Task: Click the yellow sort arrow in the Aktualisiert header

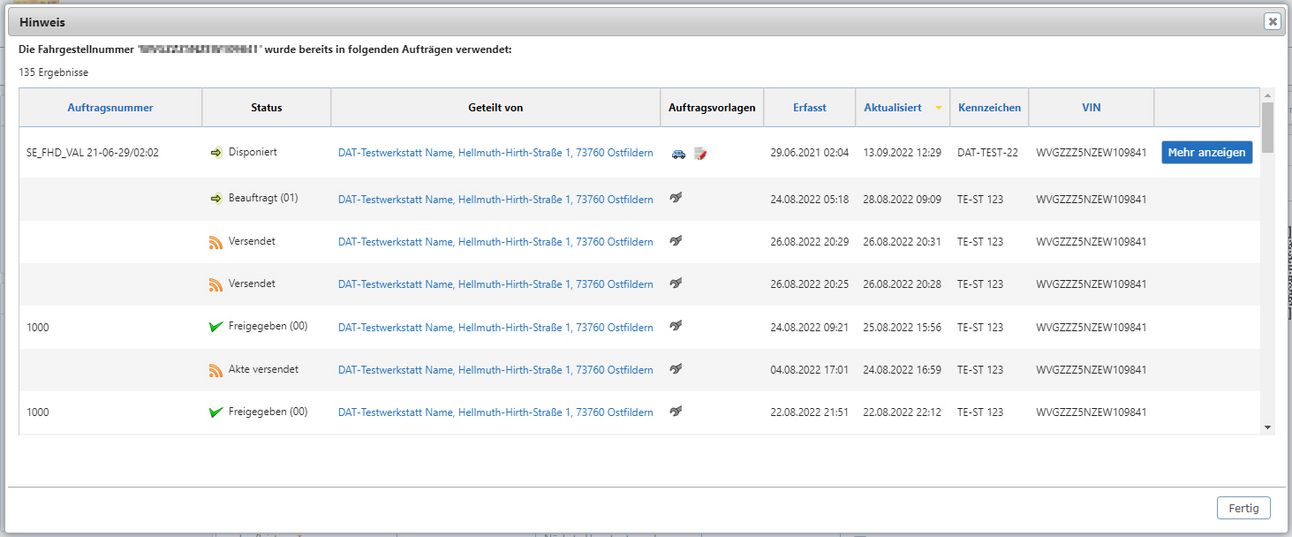Action: [938, 108]
